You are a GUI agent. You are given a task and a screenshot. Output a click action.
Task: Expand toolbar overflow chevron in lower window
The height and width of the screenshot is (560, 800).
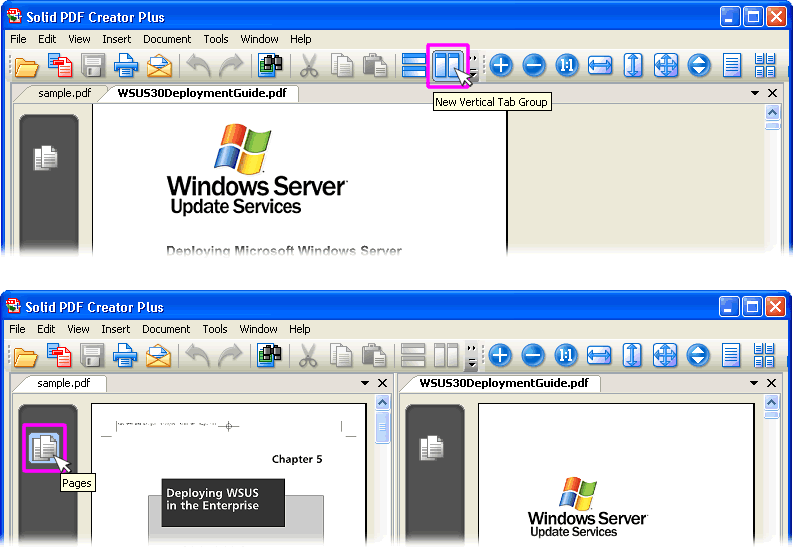472,348
